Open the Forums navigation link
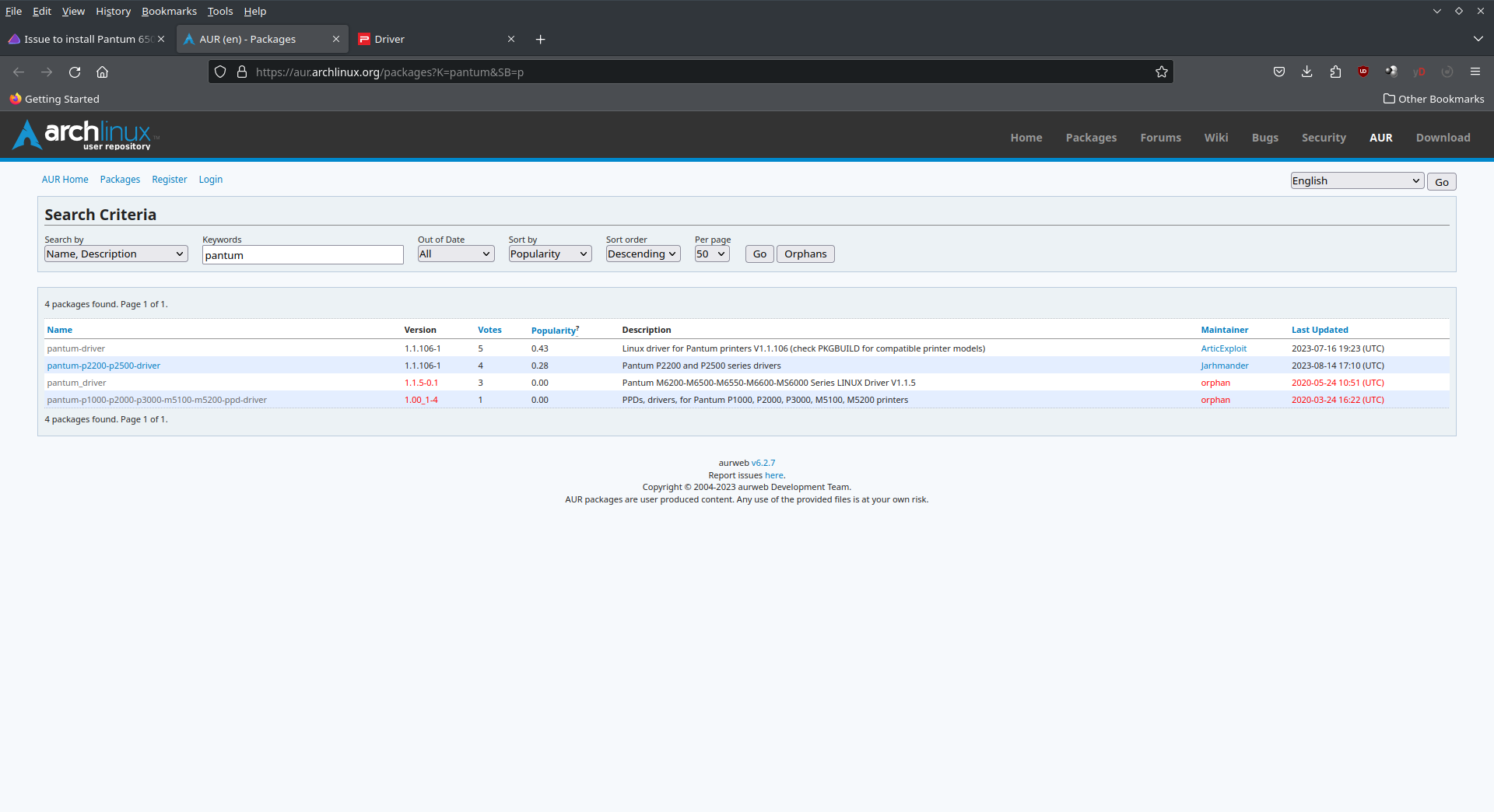The width and height of the screenshot is (1494, 812). [x=1160, y=137]
